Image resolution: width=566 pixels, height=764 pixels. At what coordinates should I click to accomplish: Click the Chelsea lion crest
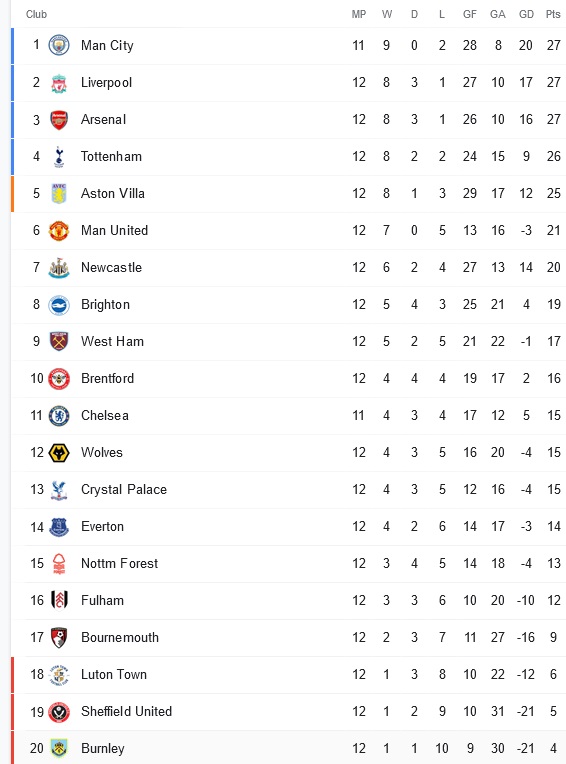coord(59,416)
